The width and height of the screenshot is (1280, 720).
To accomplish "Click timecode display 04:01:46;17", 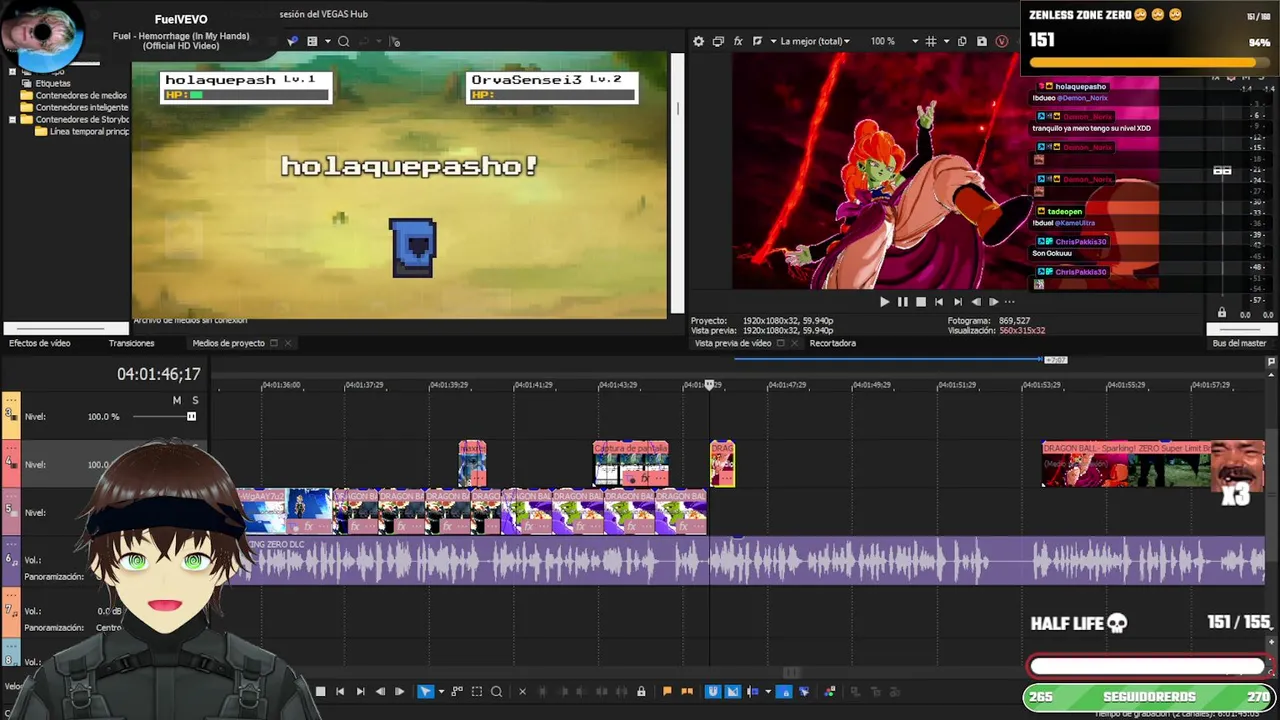I will pyautogui.click(x=158, y=374).
